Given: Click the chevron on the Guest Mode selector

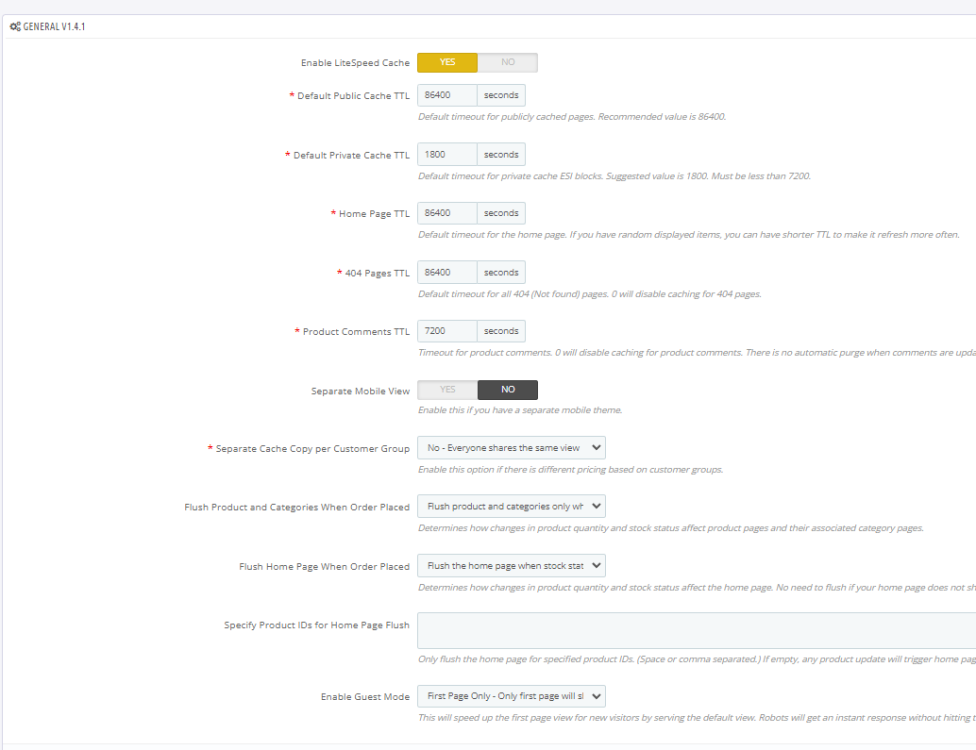Looking at the screenshot, I should [595, 696].
